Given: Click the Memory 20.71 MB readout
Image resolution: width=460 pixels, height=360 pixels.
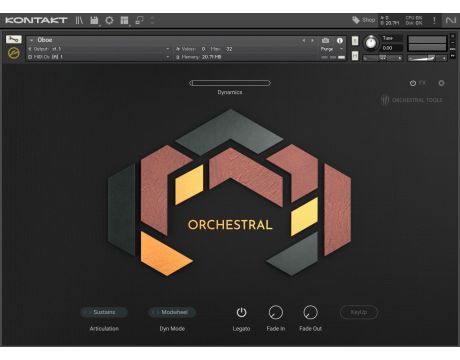Looking at the screenshot, I should (x=199, y=57).
